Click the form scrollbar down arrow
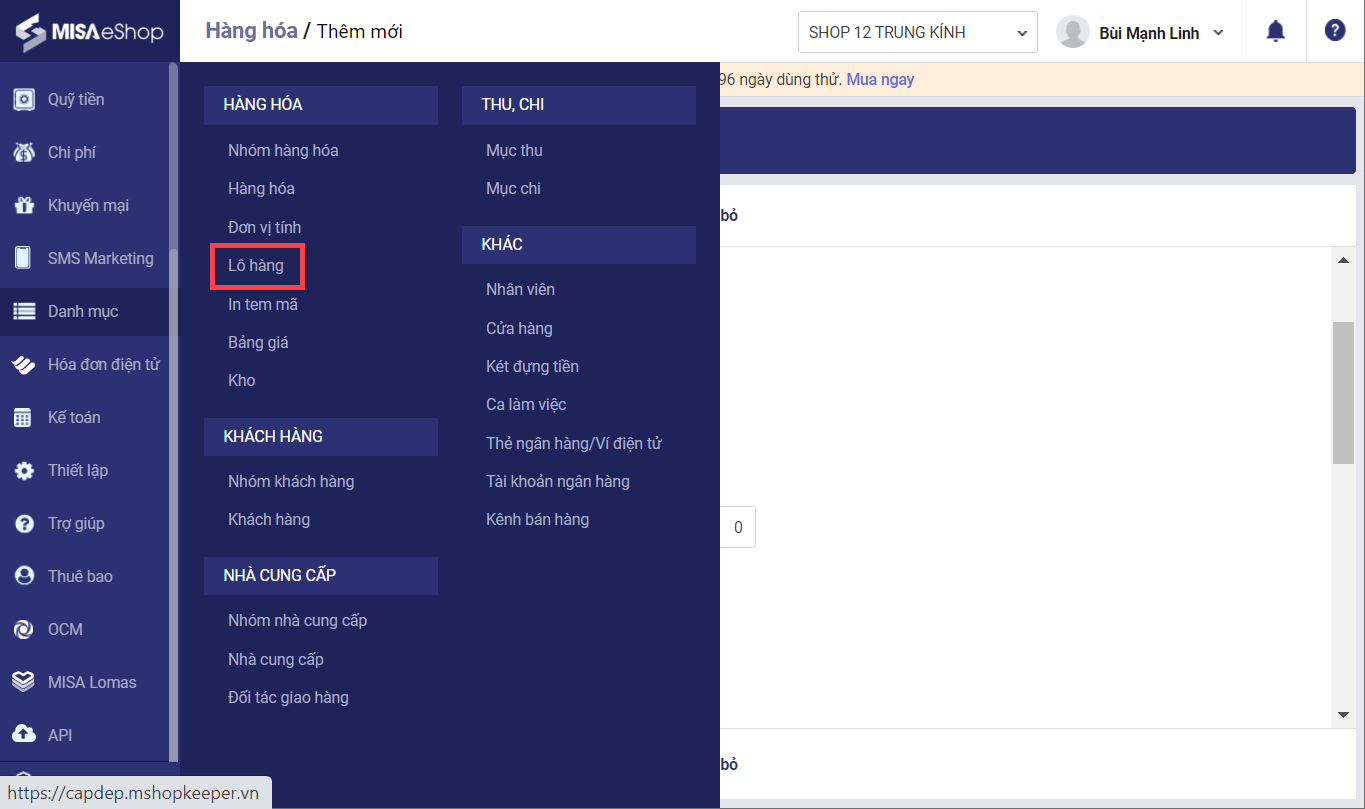Viewport: 1365px width, 809px height. (1343, 715)
